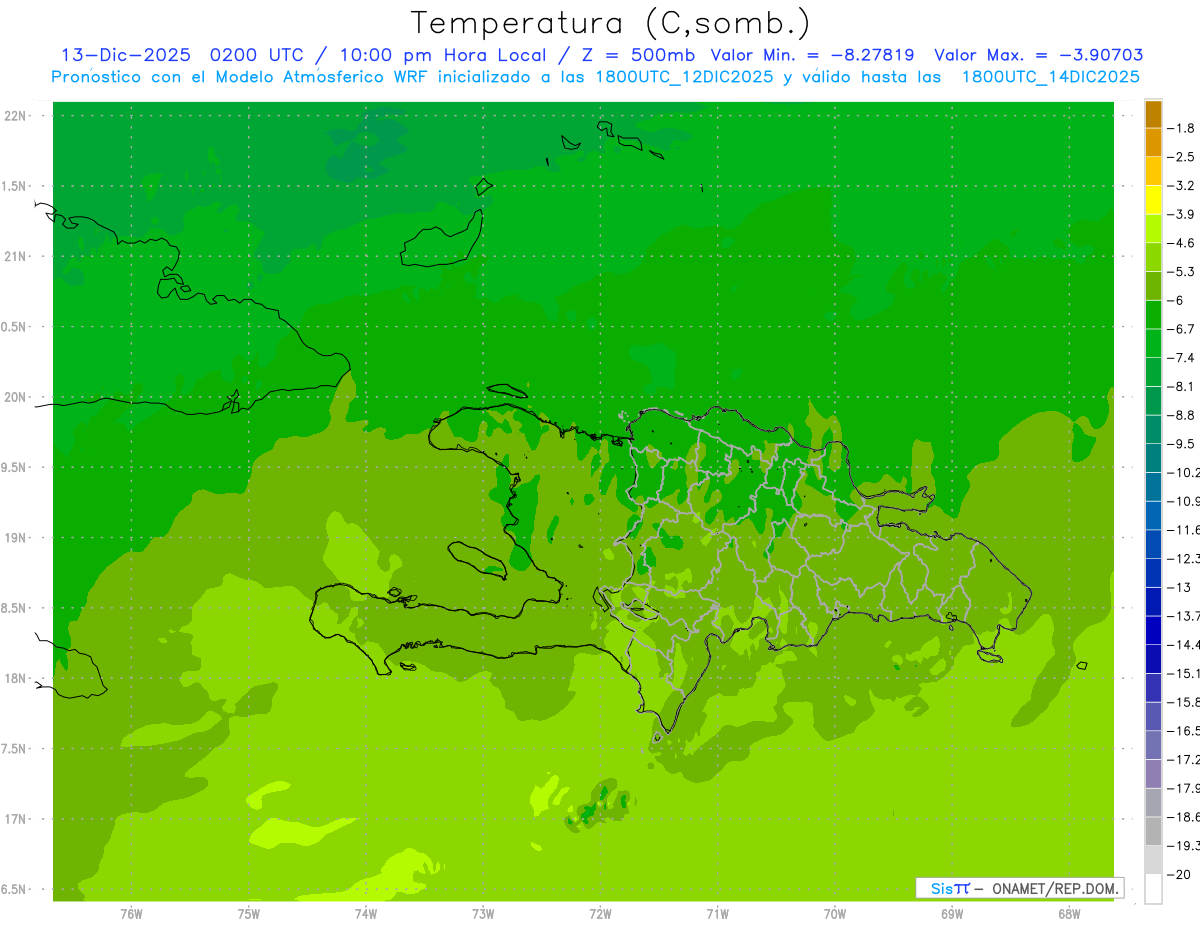1200x927 pixels.
Task: Click the '70W' longitude label
Action: (x=835, y=914)
